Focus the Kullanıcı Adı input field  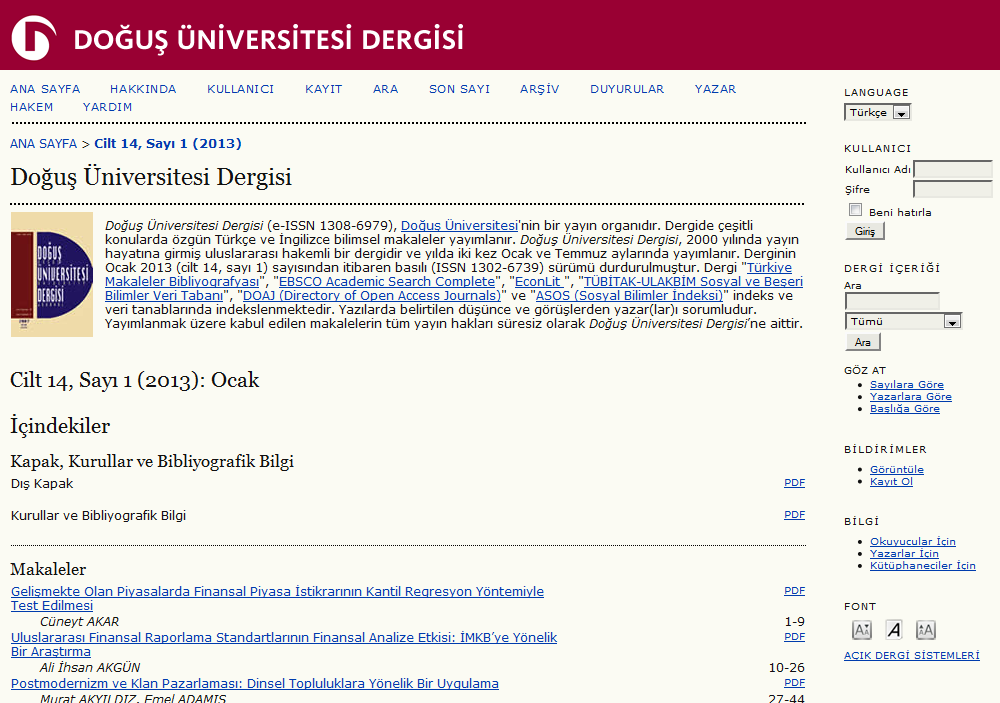[953, 169]
